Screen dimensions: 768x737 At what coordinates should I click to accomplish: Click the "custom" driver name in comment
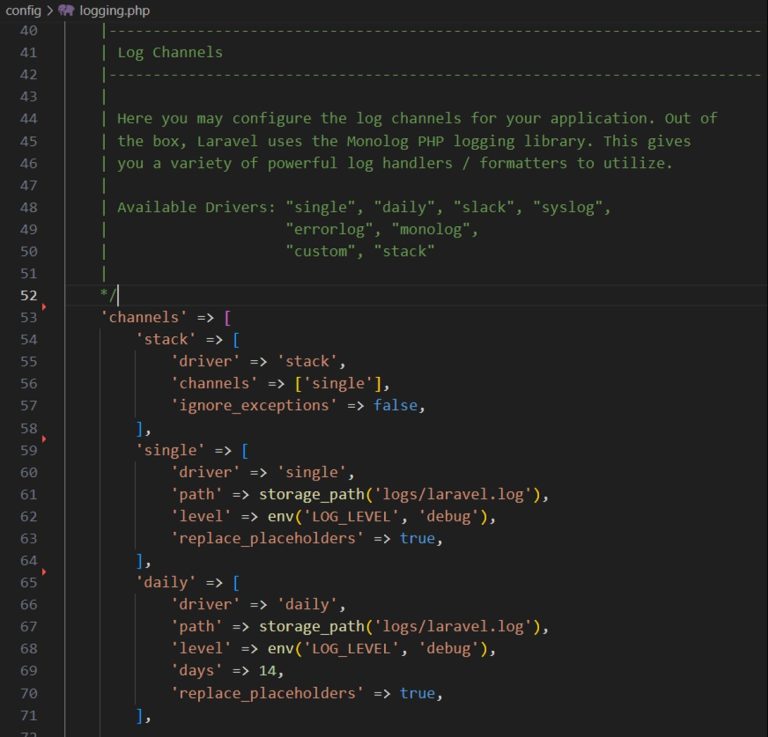click(320, 251)
